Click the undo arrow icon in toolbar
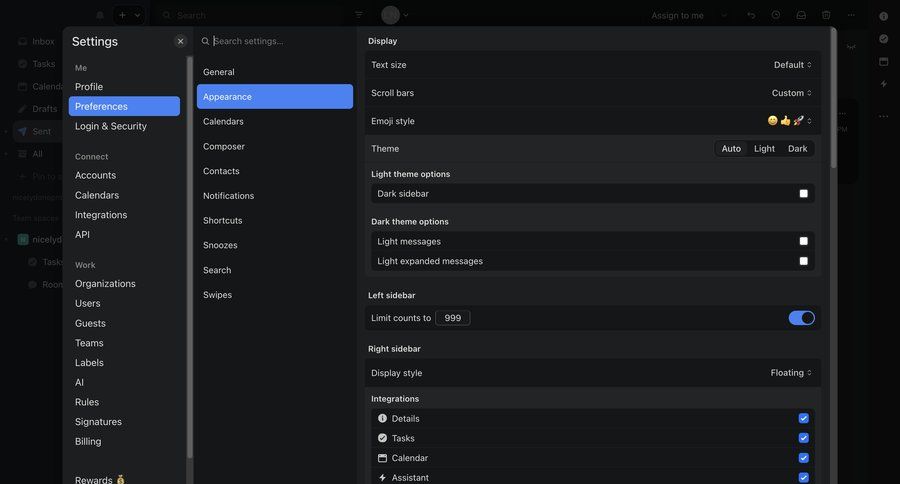The width and height of the screenshot is (900, 484). click(751, 16)
